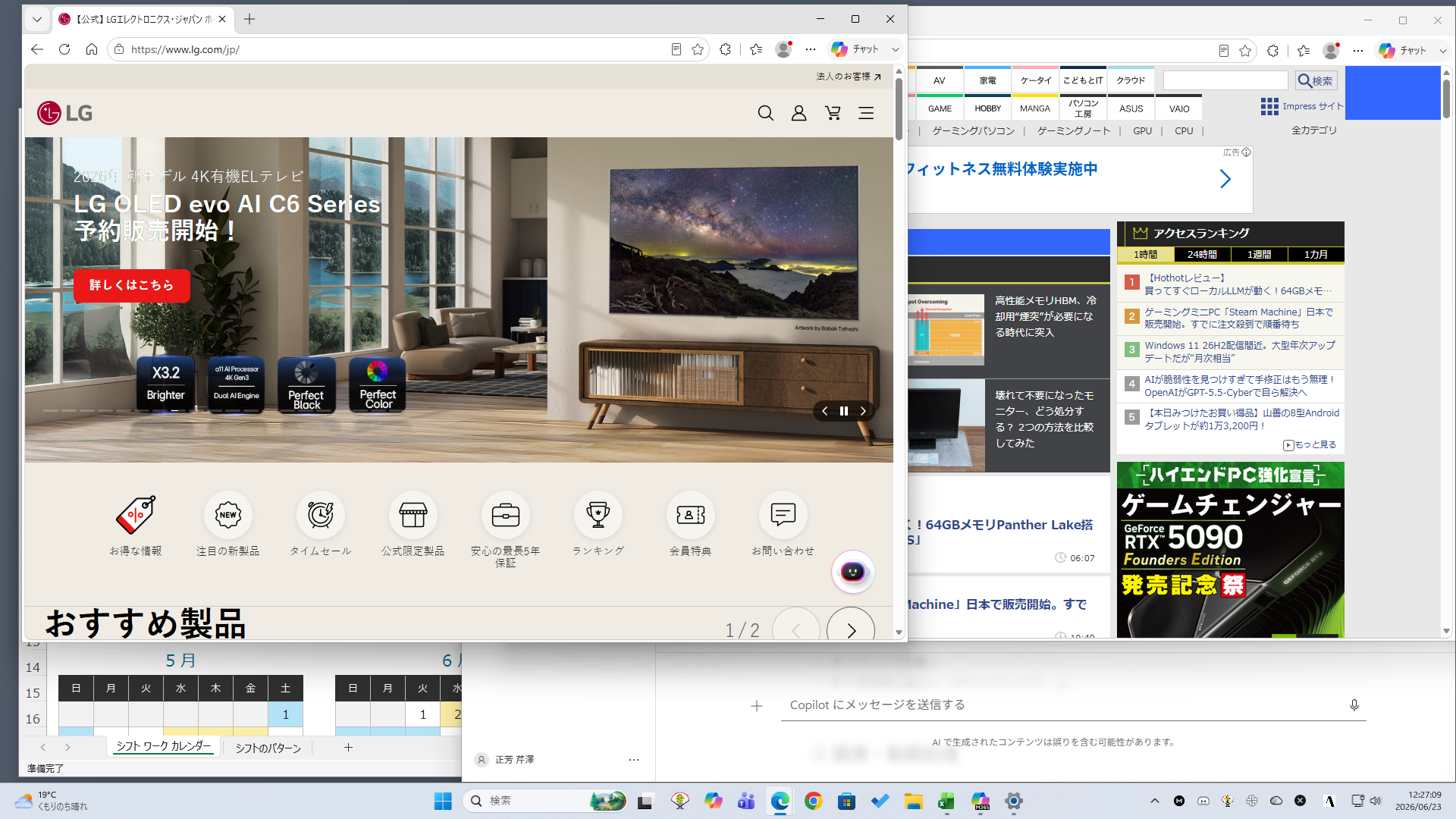Click the 検索 button on Impress site
This screenshot has height=819, width=1456.
1316,81
